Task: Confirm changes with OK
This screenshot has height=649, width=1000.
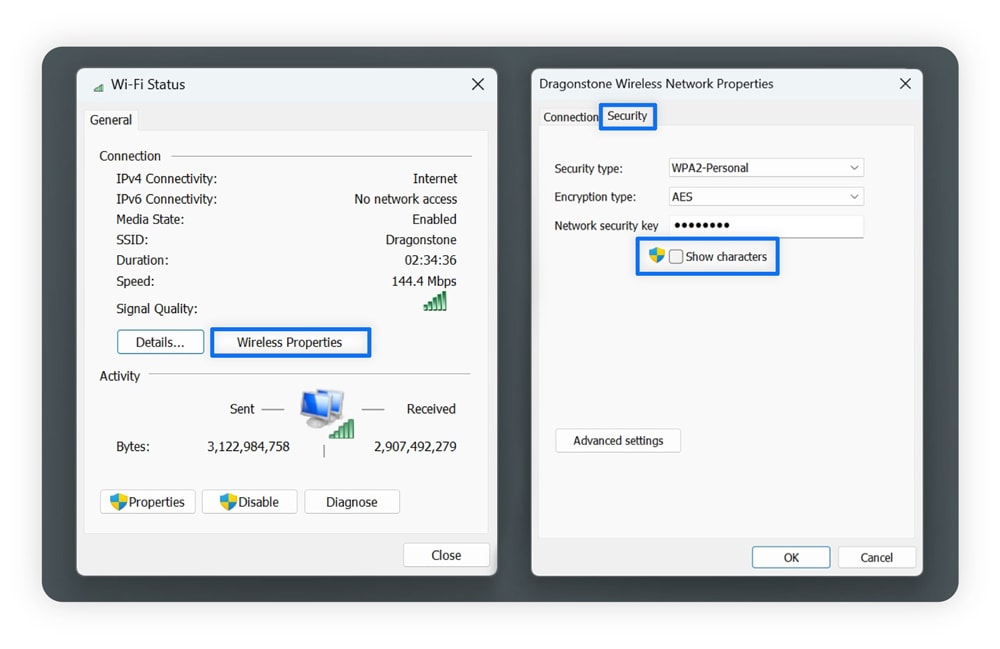Action: click(x=790, y=557)
